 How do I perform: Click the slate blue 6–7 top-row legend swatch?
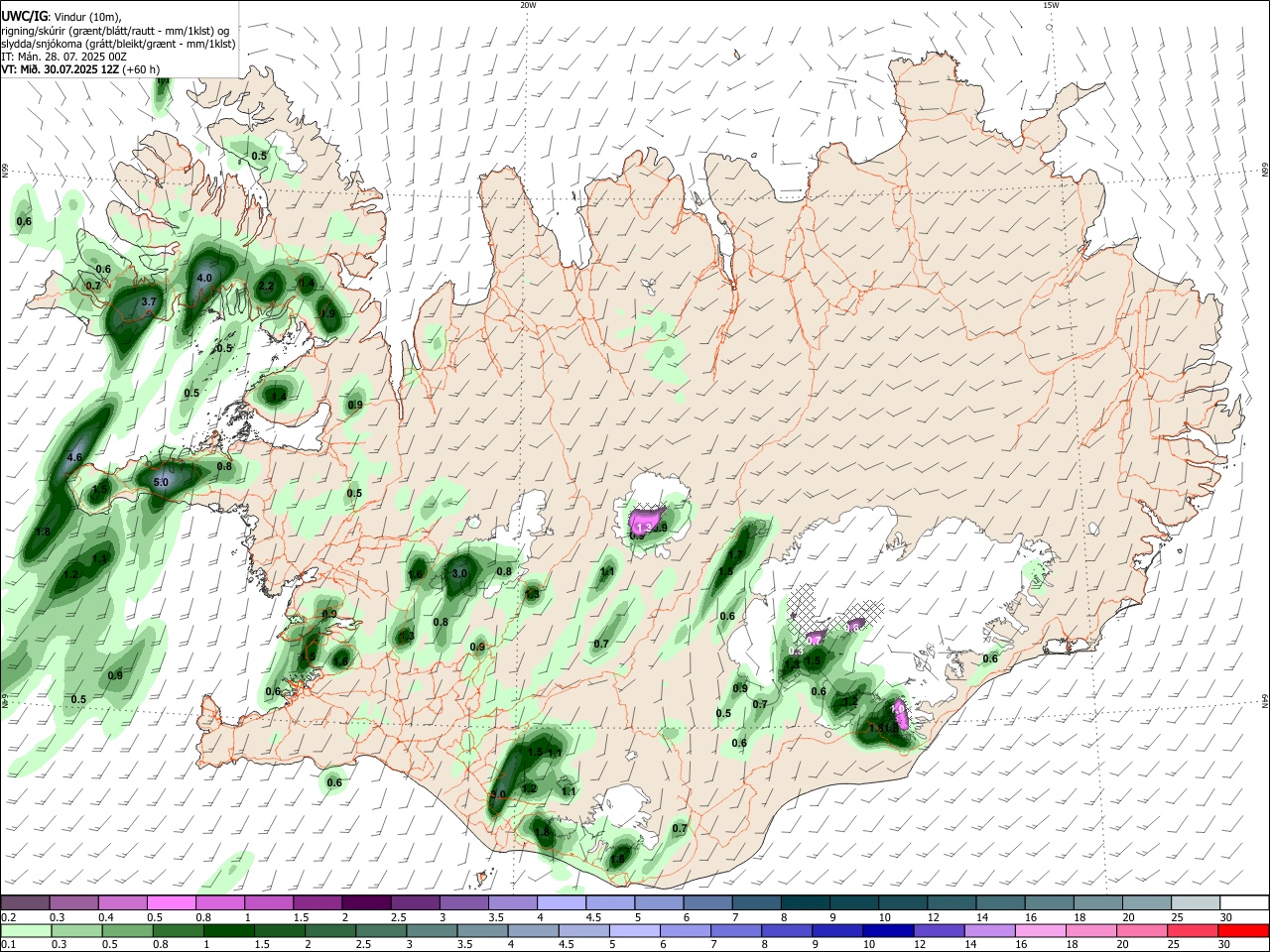click(709, 902)
